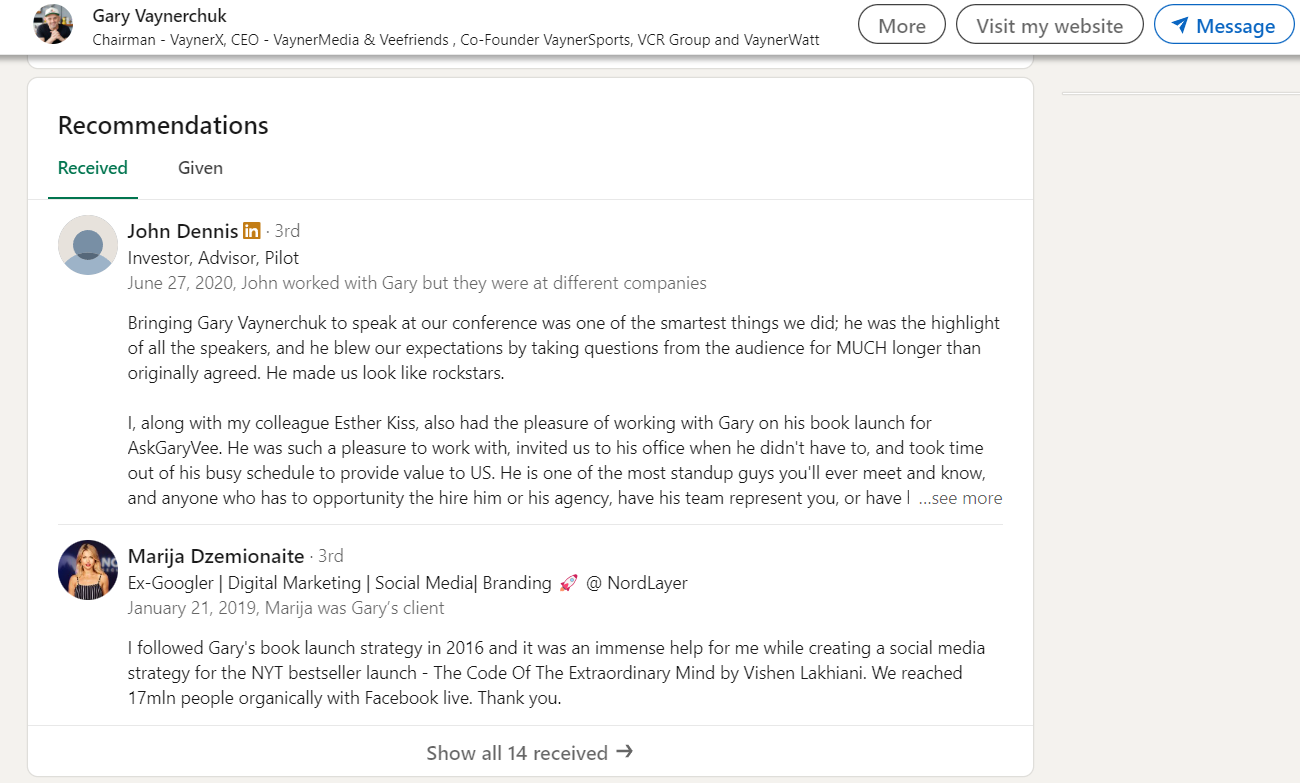Click the rocket emoji in Marija's headline
The image size is (1300, 783).
pyautogui.click(x=569, y=582)
